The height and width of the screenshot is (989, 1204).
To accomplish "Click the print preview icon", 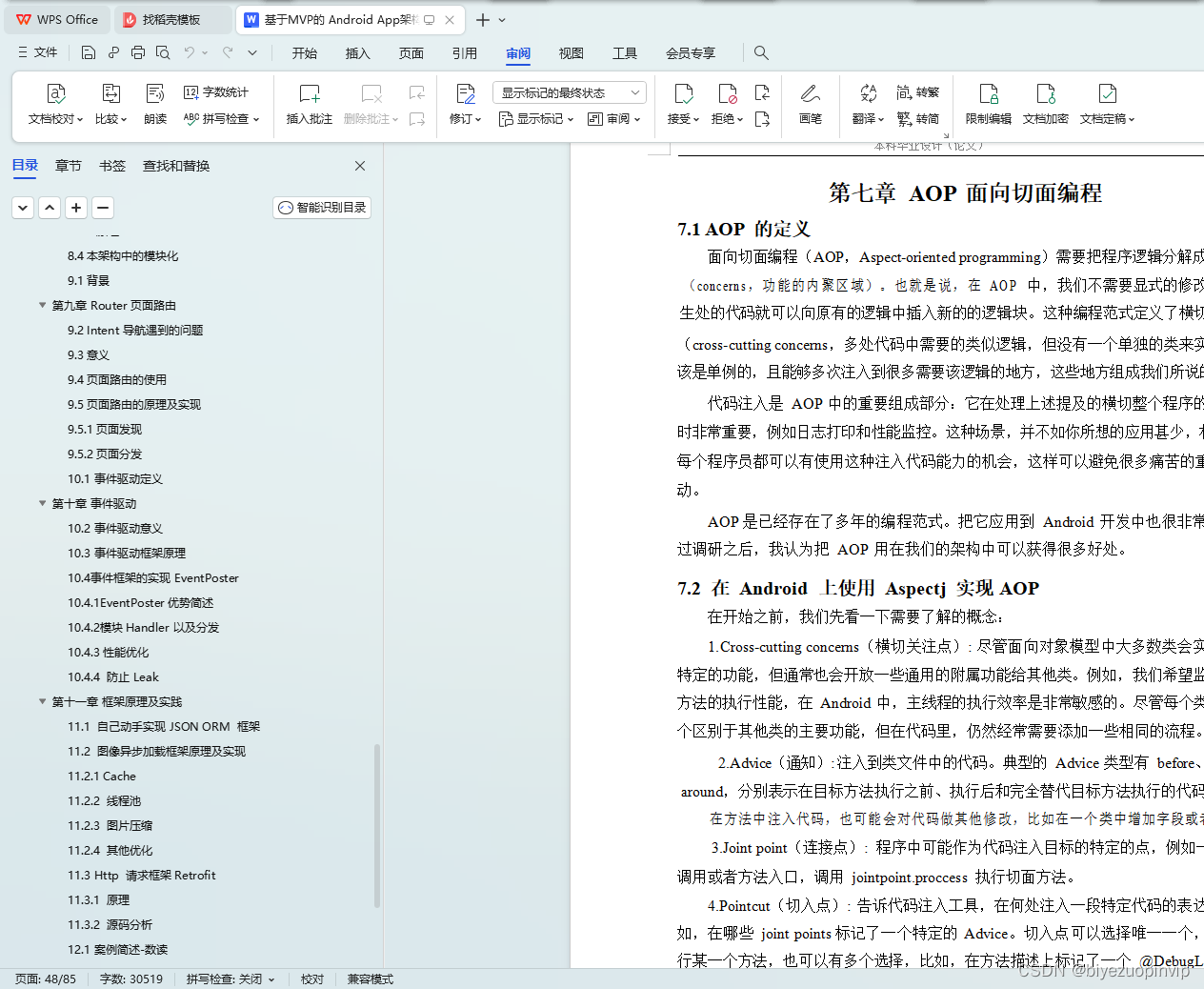I will click(x=163, y=52).
